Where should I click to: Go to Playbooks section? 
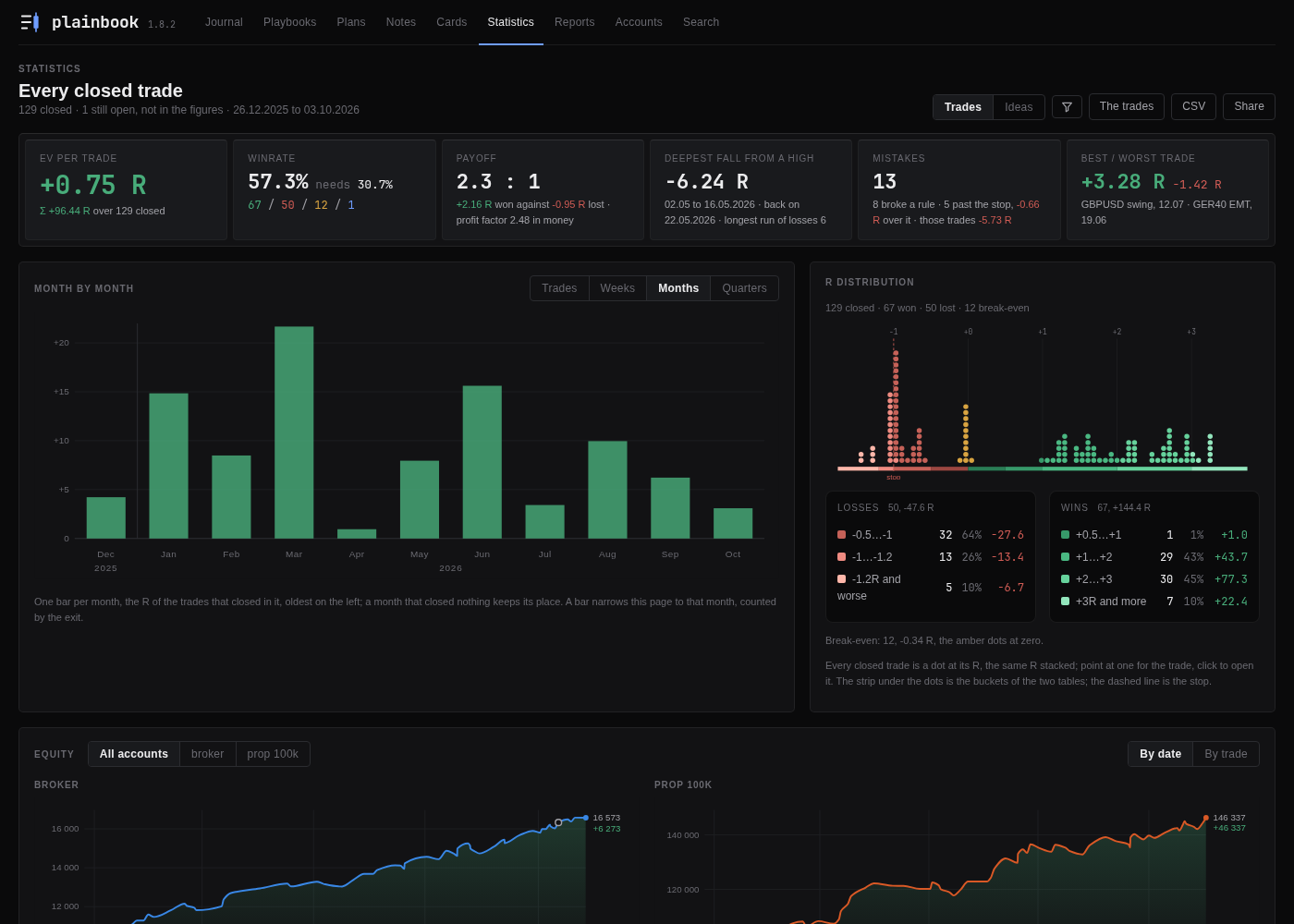[289, 22]
